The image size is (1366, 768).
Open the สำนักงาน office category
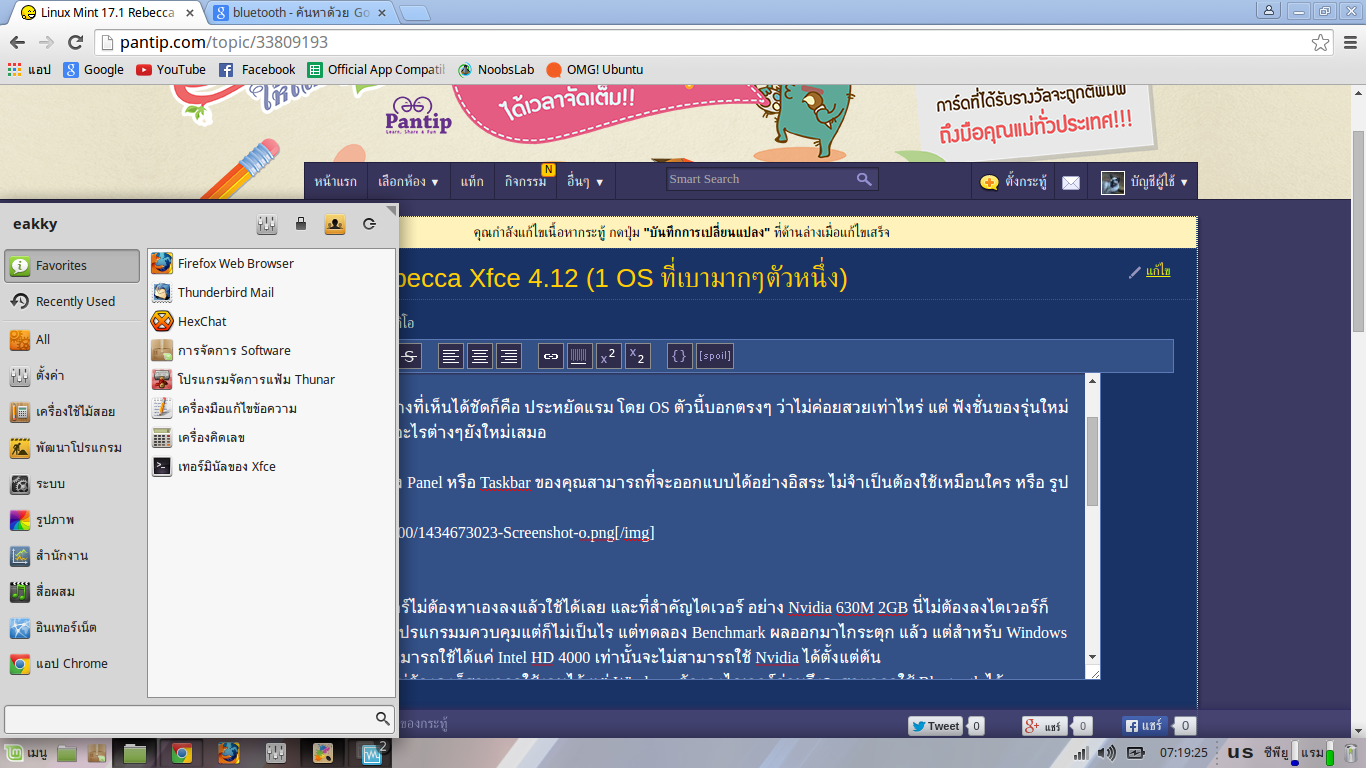pos(72,556)
